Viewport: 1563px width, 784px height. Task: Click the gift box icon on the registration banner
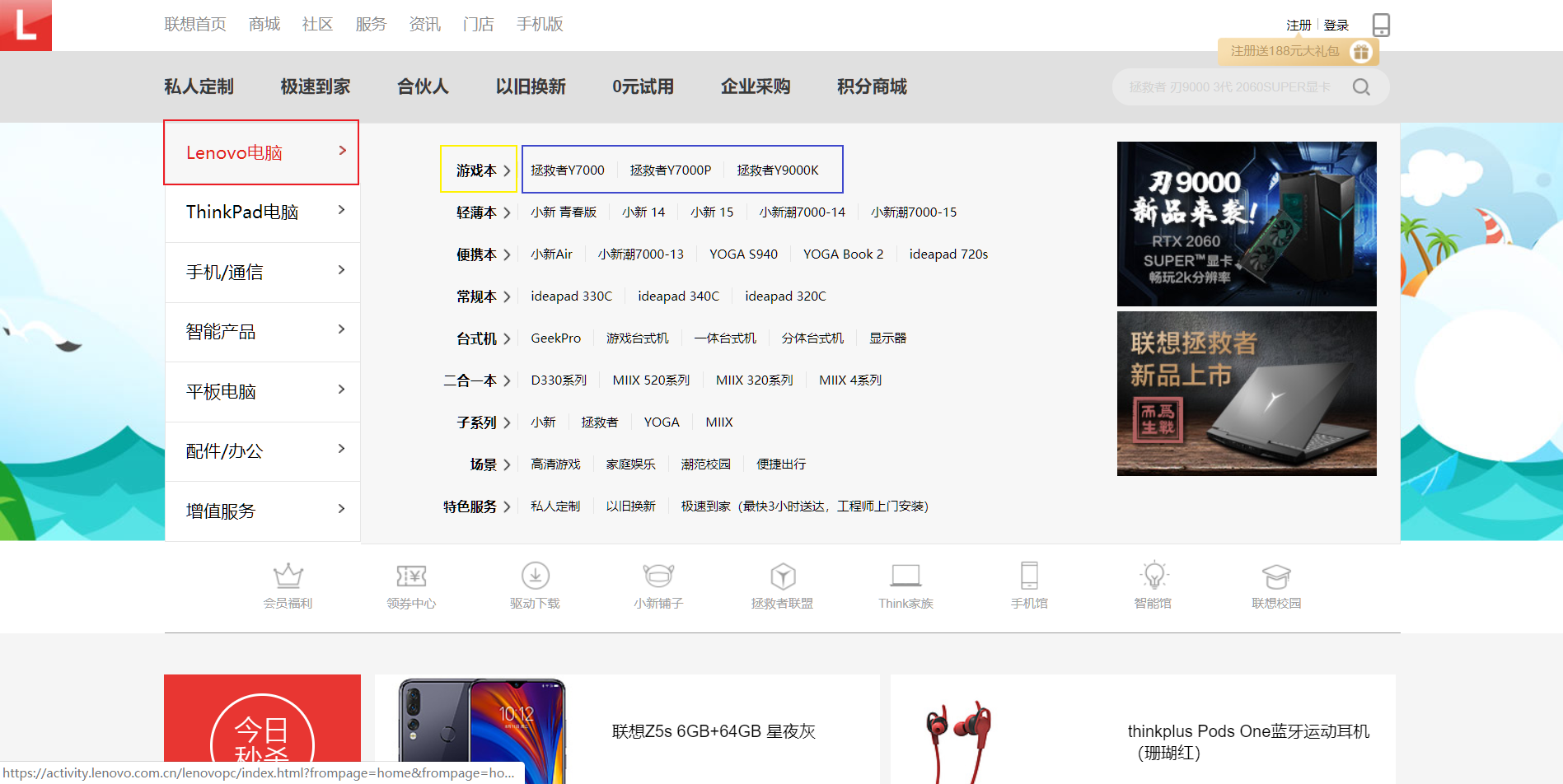tap(1361, 52)
